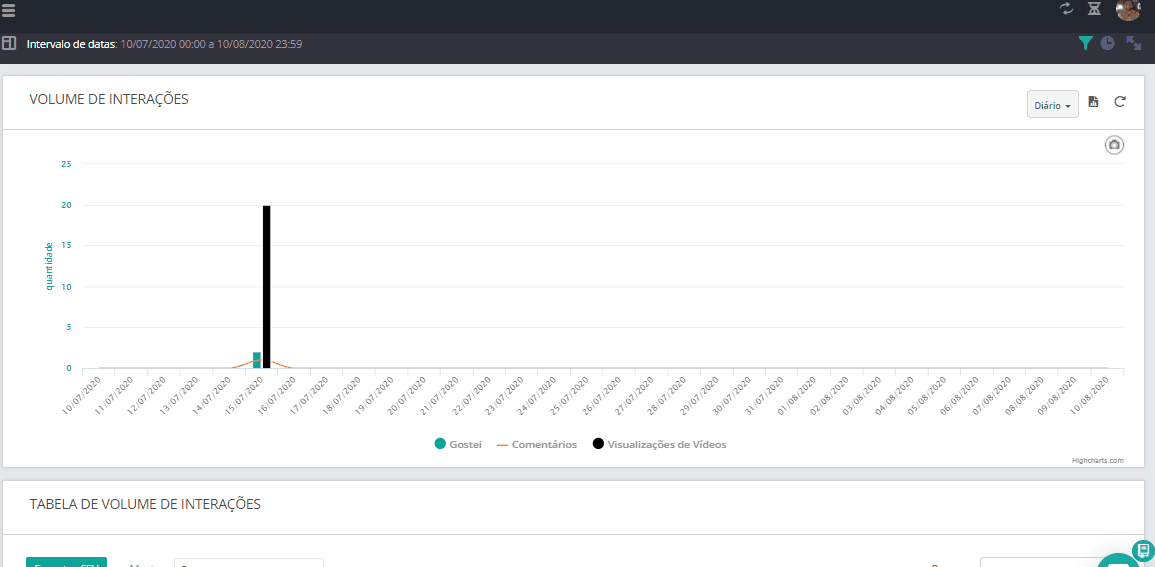Toggle the layout panel icon beside date interval
1155x567 pixels.
(9, 44)
